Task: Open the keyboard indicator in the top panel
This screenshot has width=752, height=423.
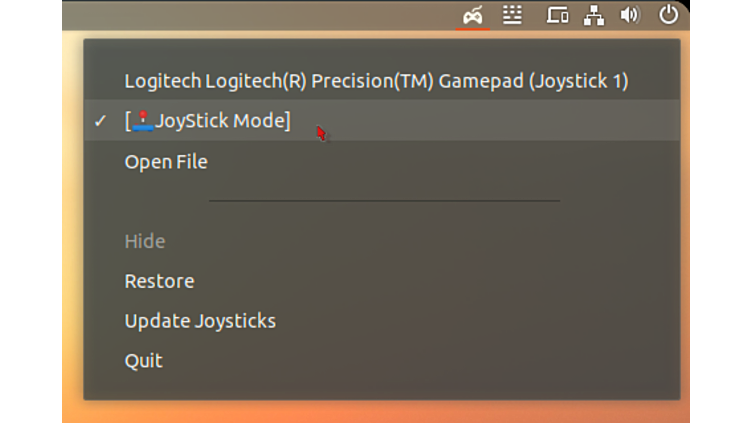Action: [512, 15]
